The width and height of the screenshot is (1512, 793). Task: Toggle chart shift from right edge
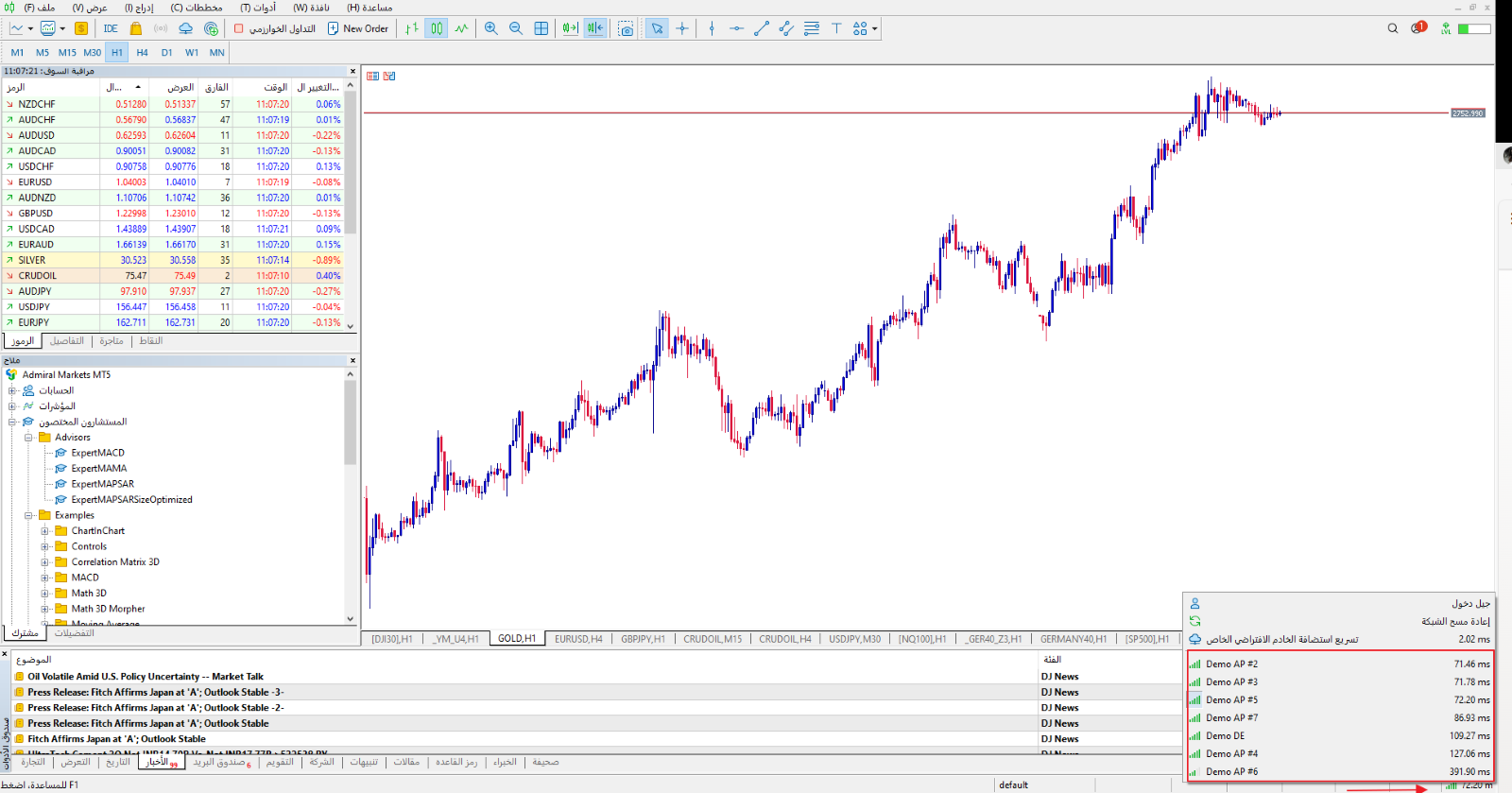tap(594, 28)
